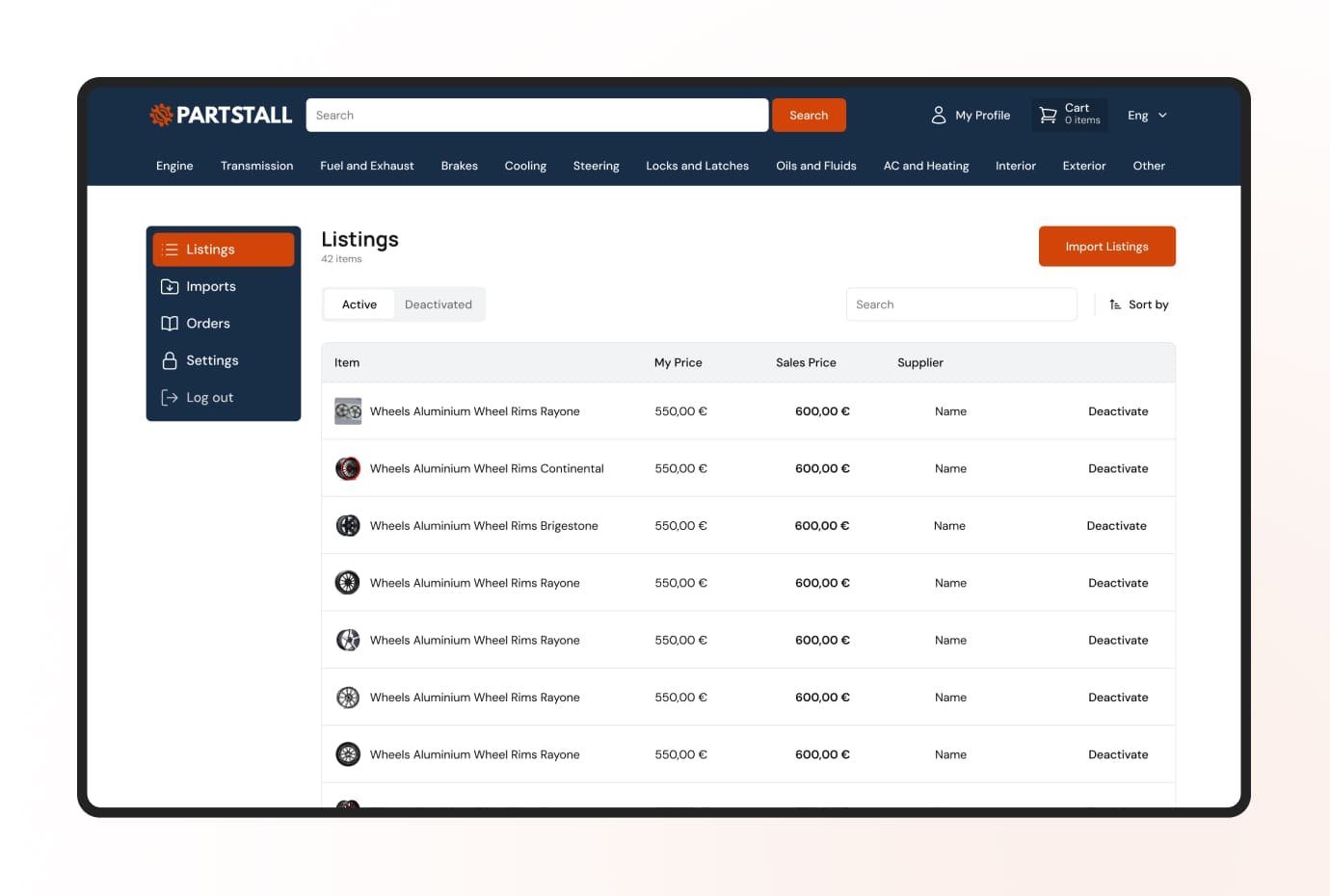Focus the top header search field

537,116
